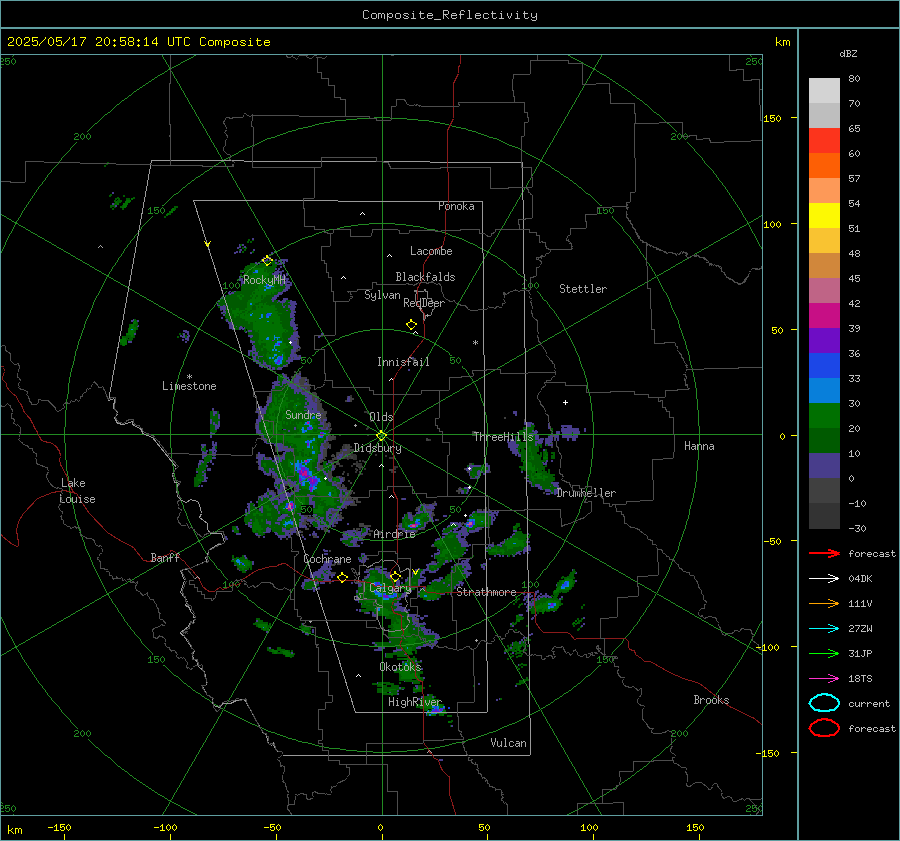Click the Composite_Reflectivity title

(450, 15)
